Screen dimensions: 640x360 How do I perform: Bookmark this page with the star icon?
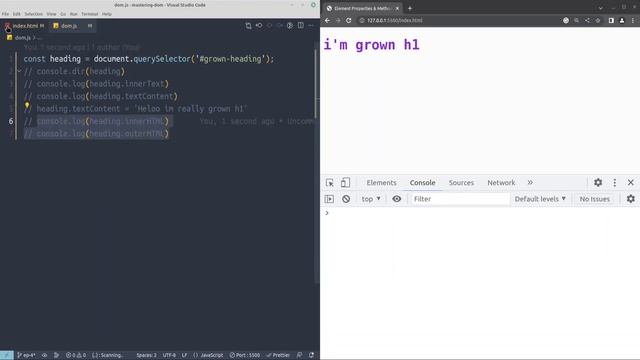(598, 20)
